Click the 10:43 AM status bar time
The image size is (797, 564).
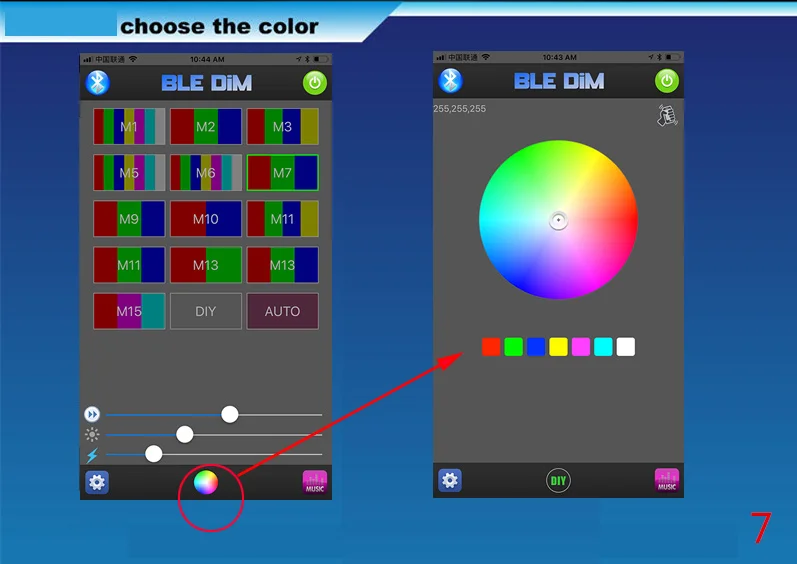coord(559,57)
